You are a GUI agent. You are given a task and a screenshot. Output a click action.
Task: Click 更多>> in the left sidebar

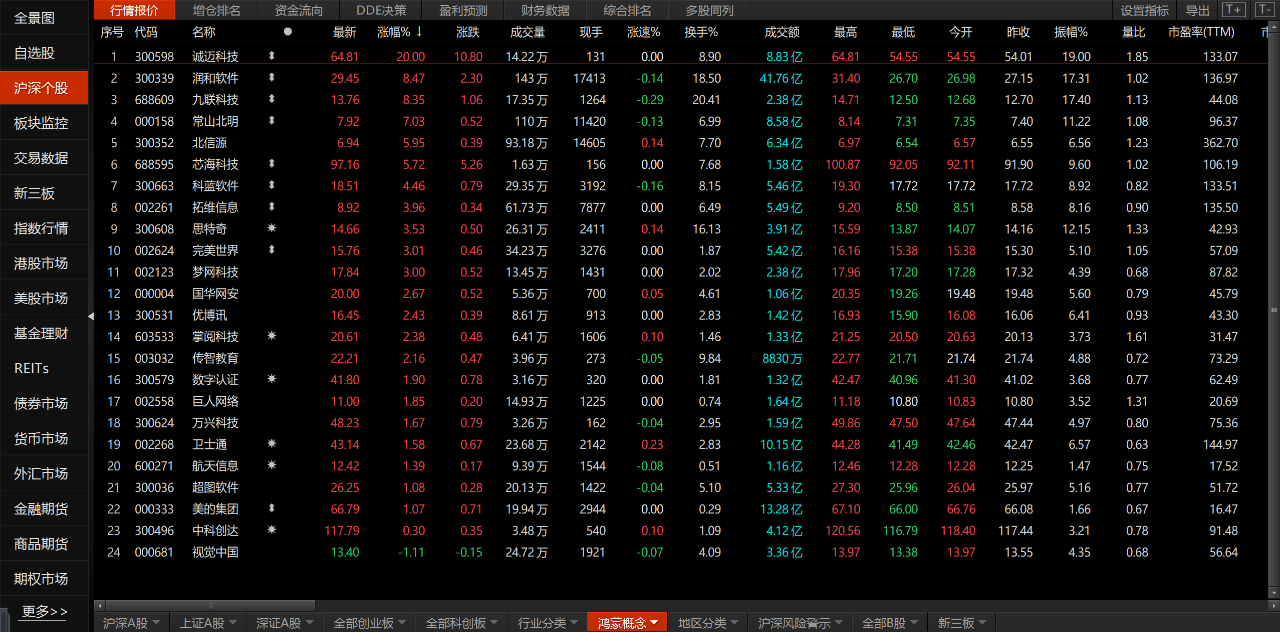[x=45, y=611]
